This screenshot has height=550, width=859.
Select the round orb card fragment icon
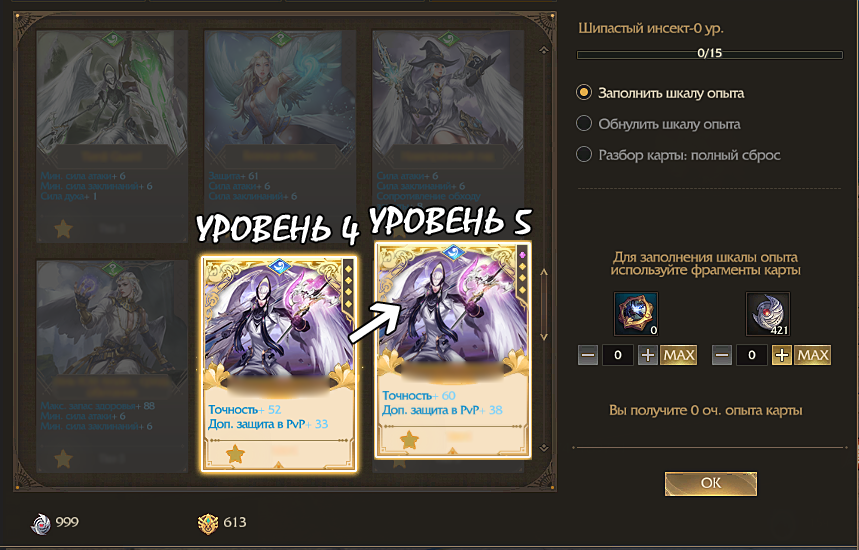tap(635, 313)
